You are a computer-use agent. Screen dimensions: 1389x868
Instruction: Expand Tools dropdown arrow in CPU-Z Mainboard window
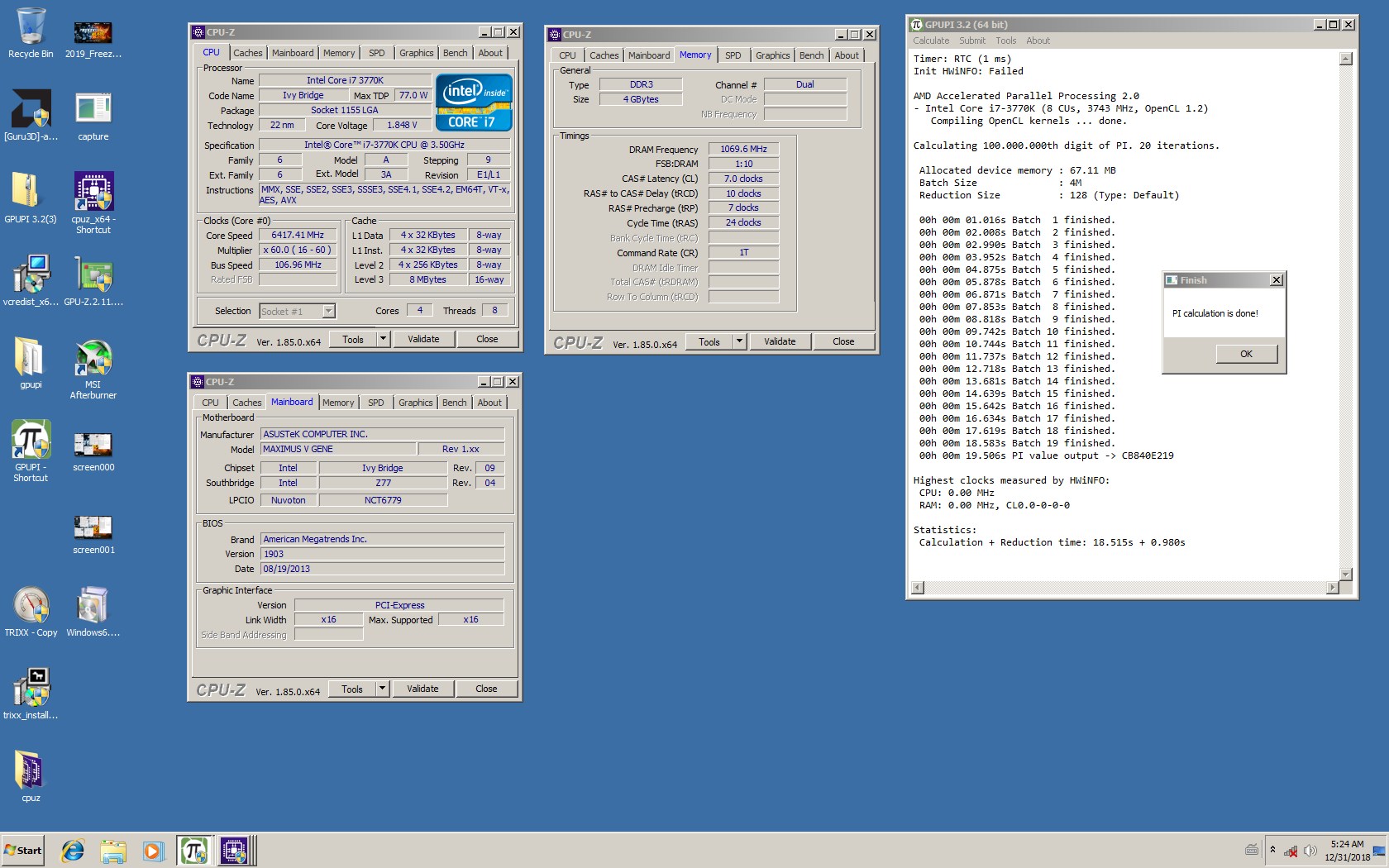tap(382, 689)
